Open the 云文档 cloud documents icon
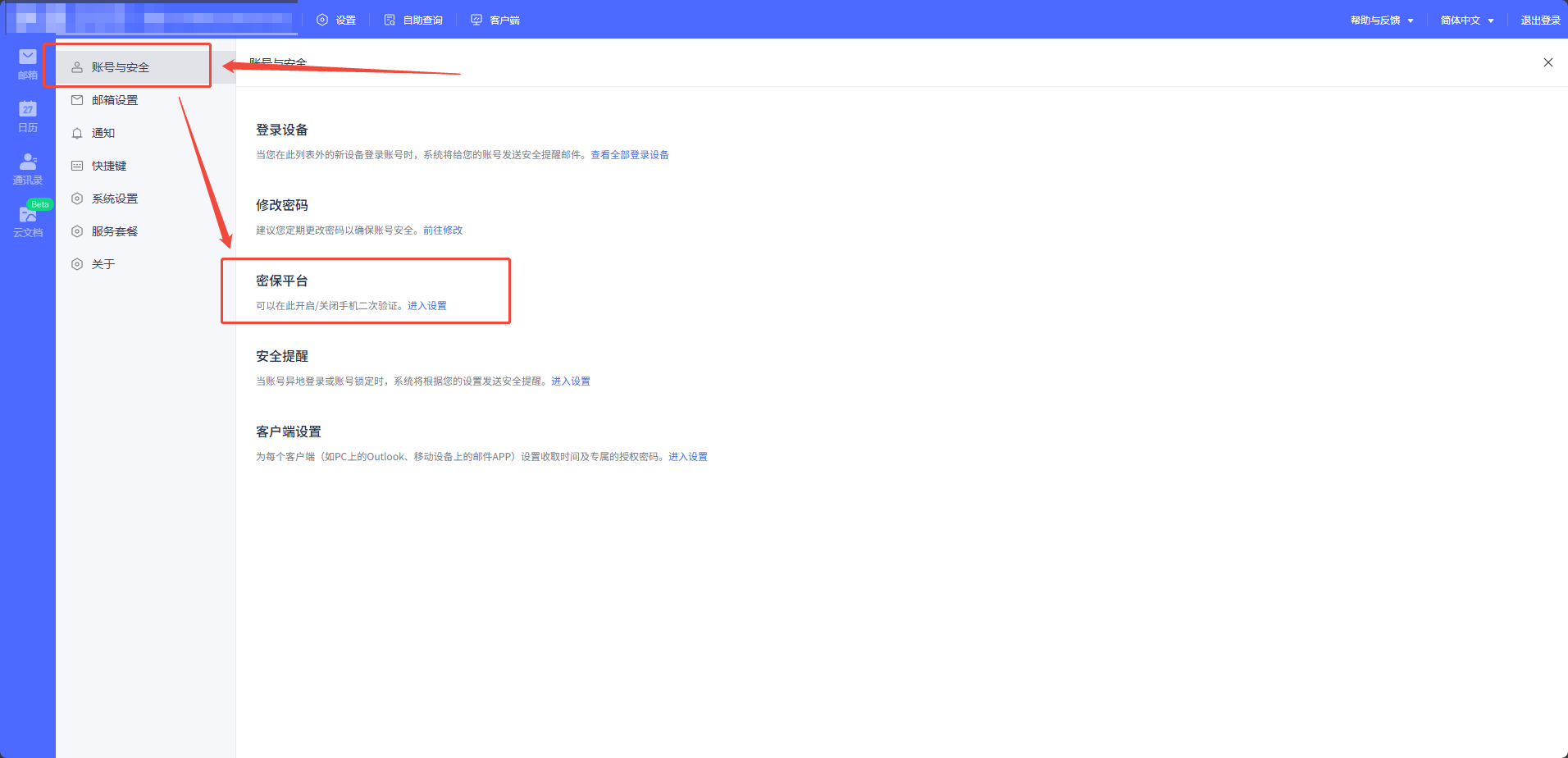 [28, 214]
